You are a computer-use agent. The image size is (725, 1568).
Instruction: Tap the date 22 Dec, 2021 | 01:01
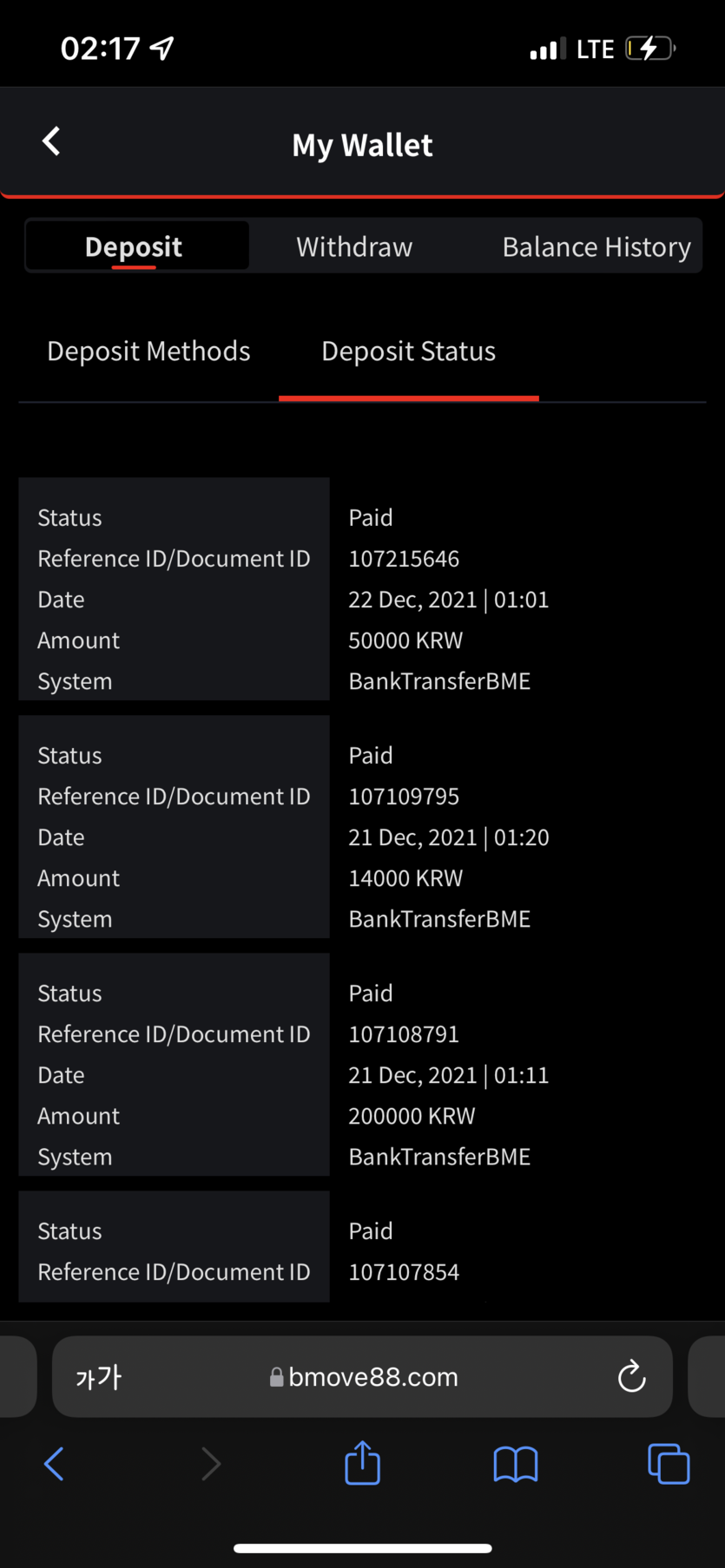pyautogui.click(x=449, y=600)
